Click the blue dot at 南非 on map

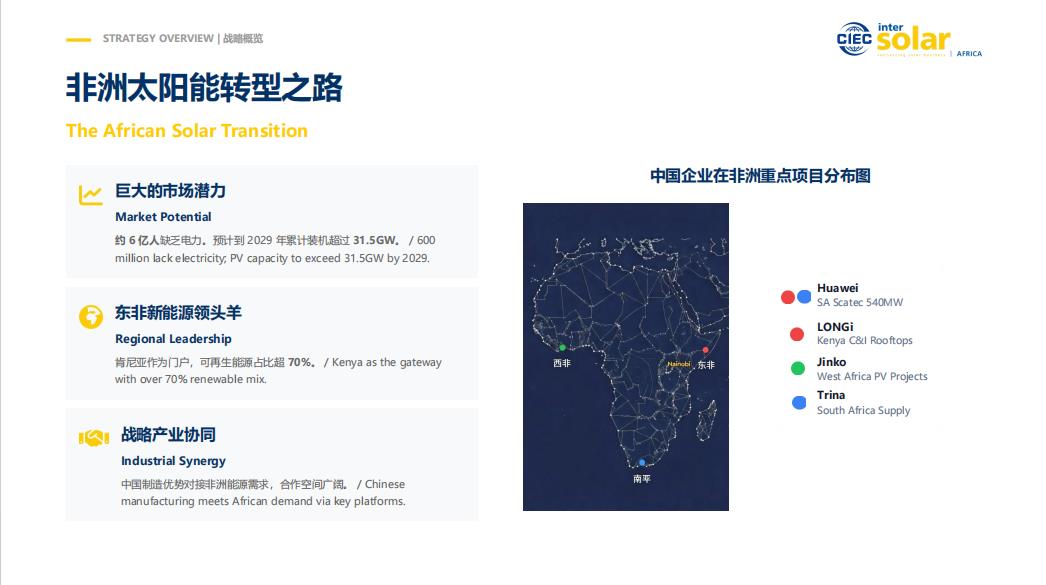(x=642, y=462)
